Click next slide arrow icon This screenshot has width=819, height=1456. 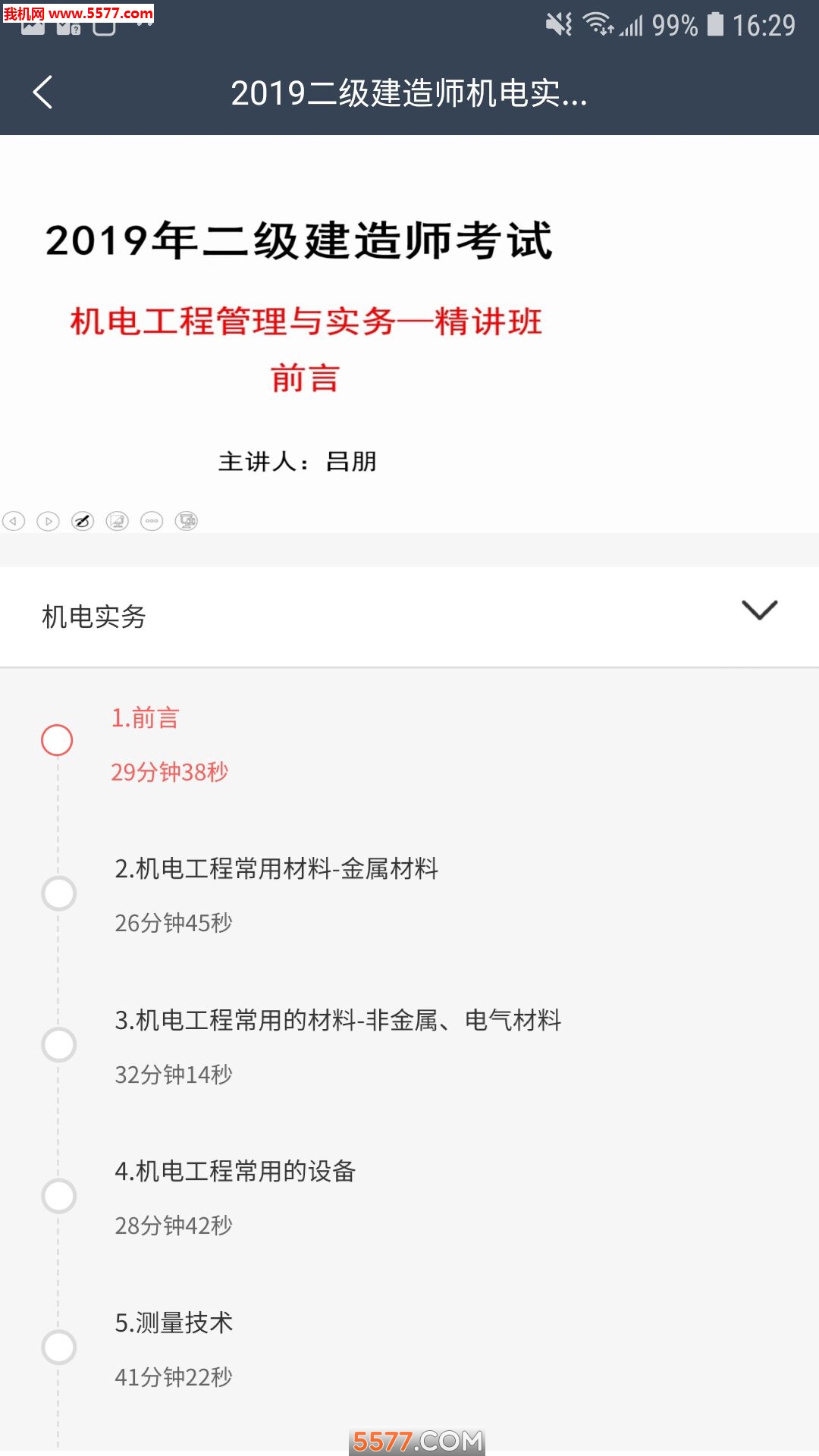tap(48, 521)
